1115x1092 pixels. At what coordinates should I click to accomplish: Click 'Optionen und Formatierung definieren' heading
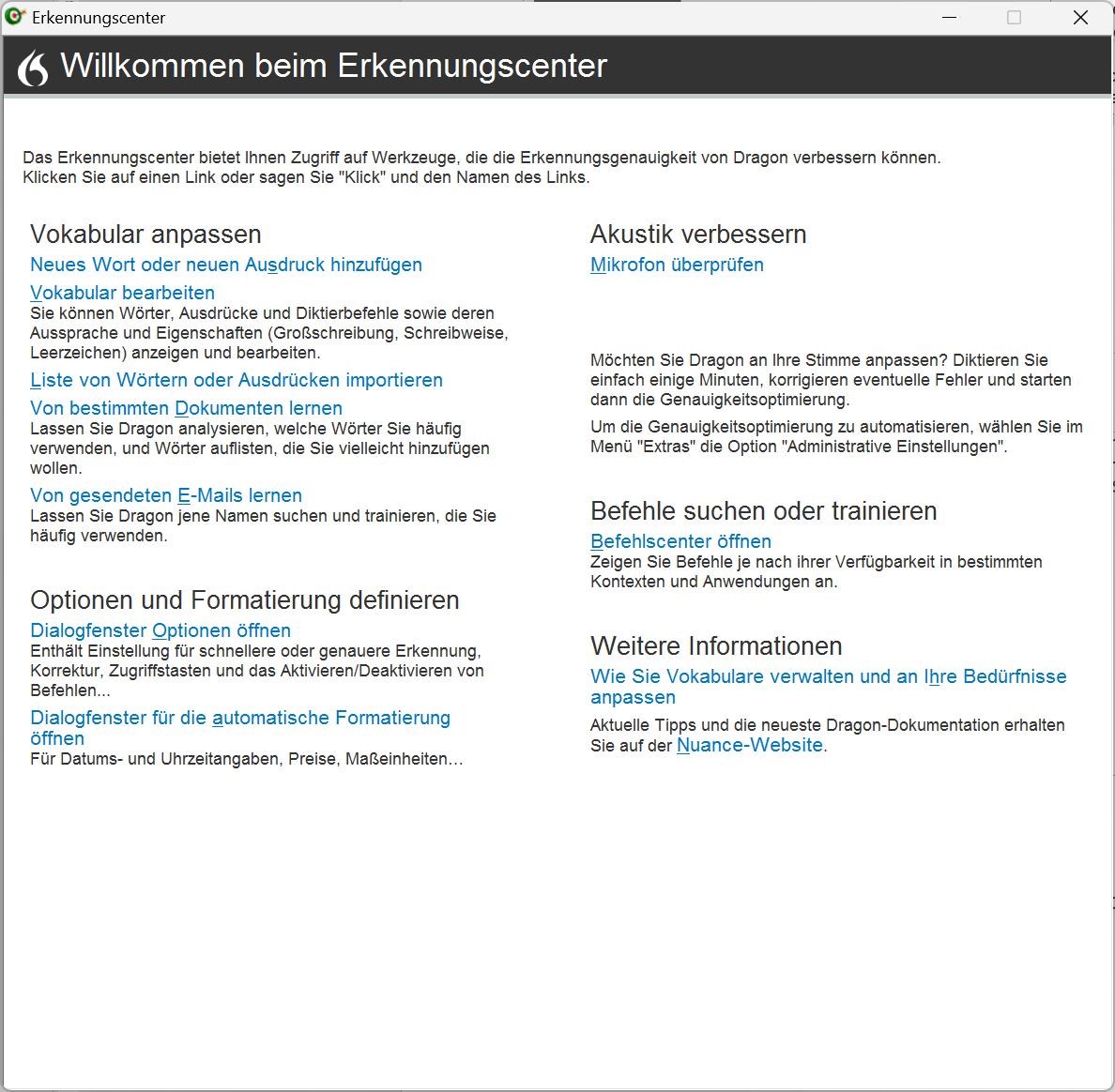point(245,600)
